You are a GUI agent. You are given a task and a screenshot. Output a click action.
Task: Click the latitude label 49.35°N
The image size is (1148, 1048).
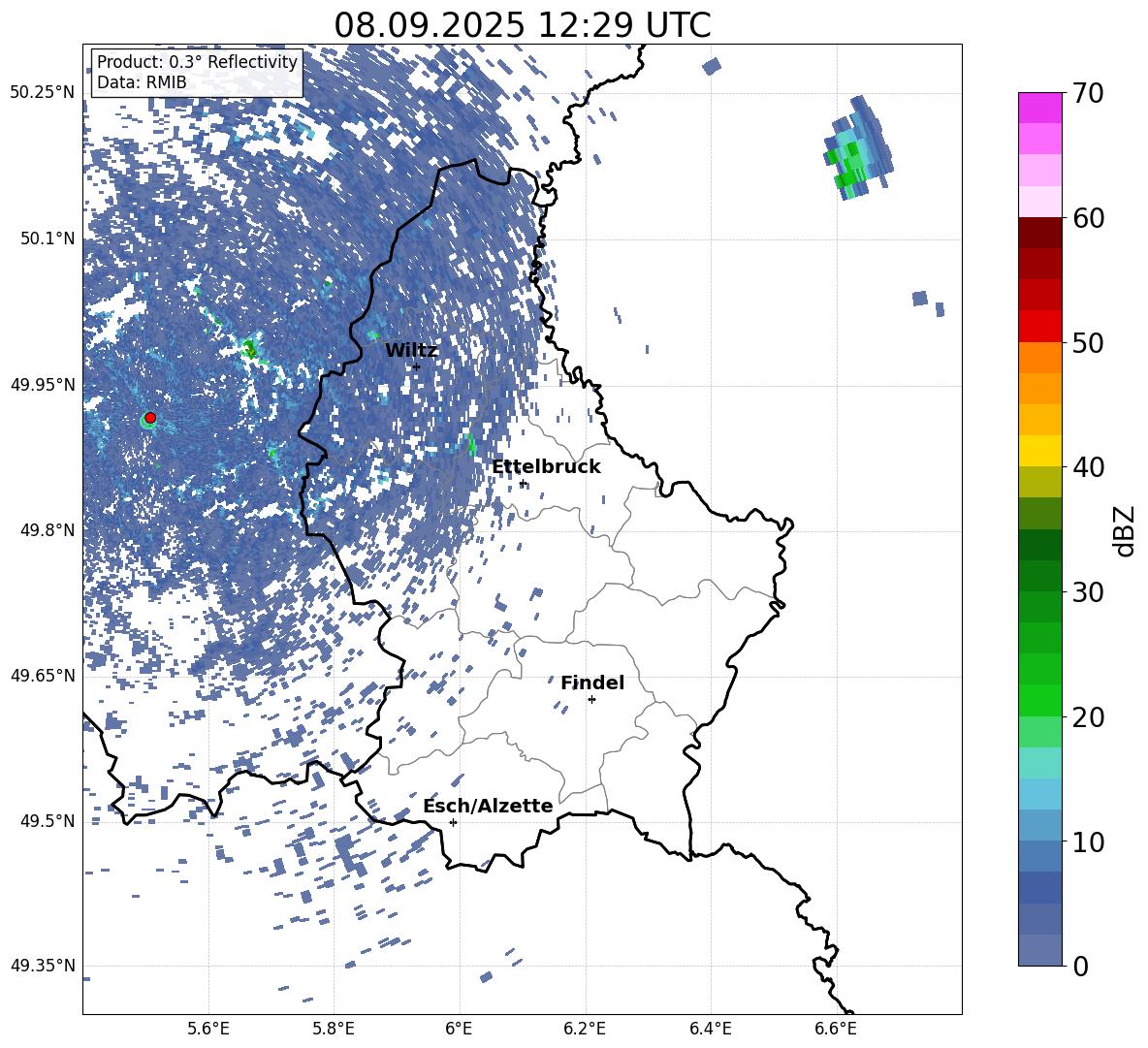[43, 966]
